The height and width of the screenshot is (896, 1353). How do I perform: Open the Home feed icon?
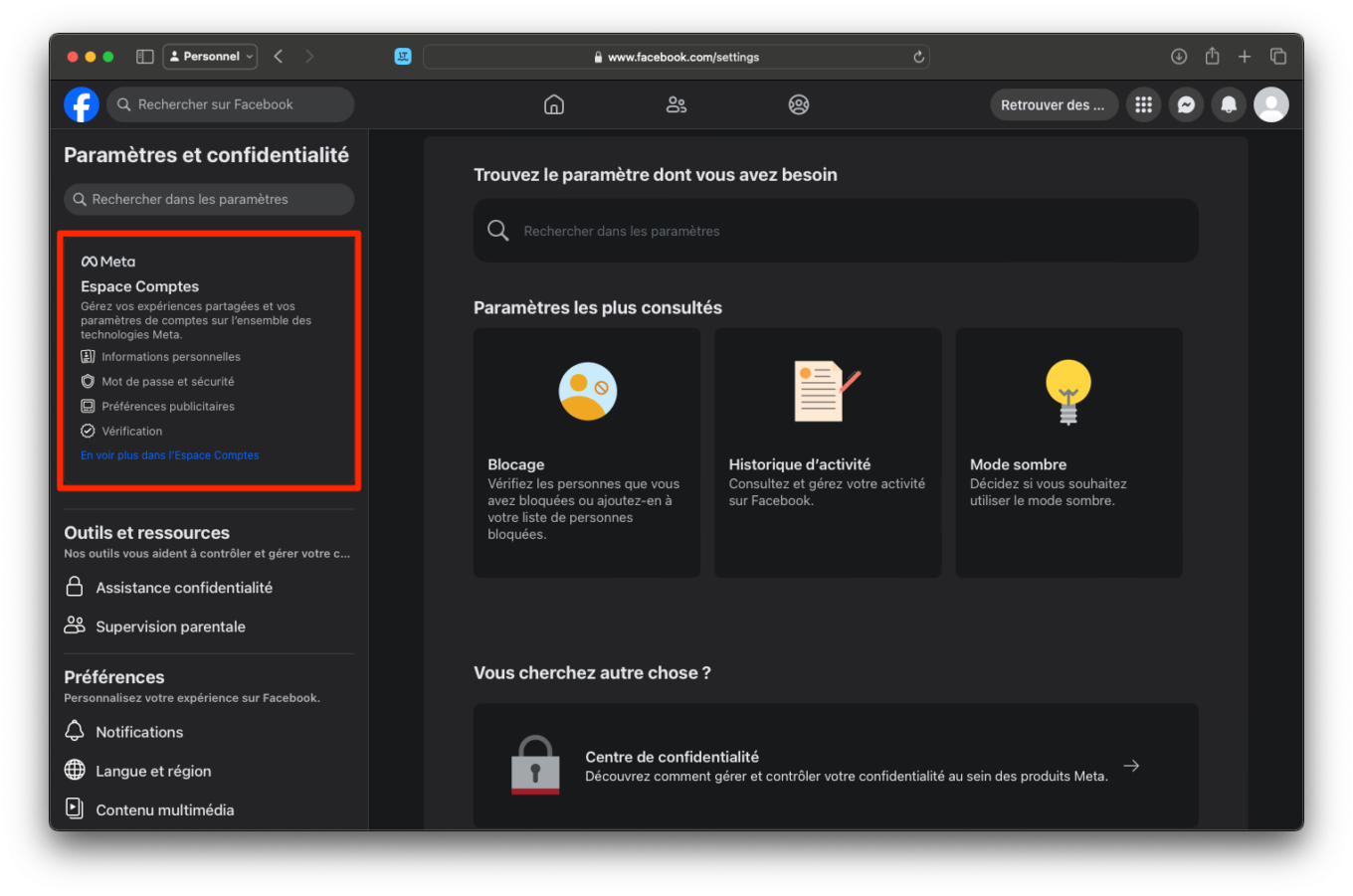pos(554,104)
